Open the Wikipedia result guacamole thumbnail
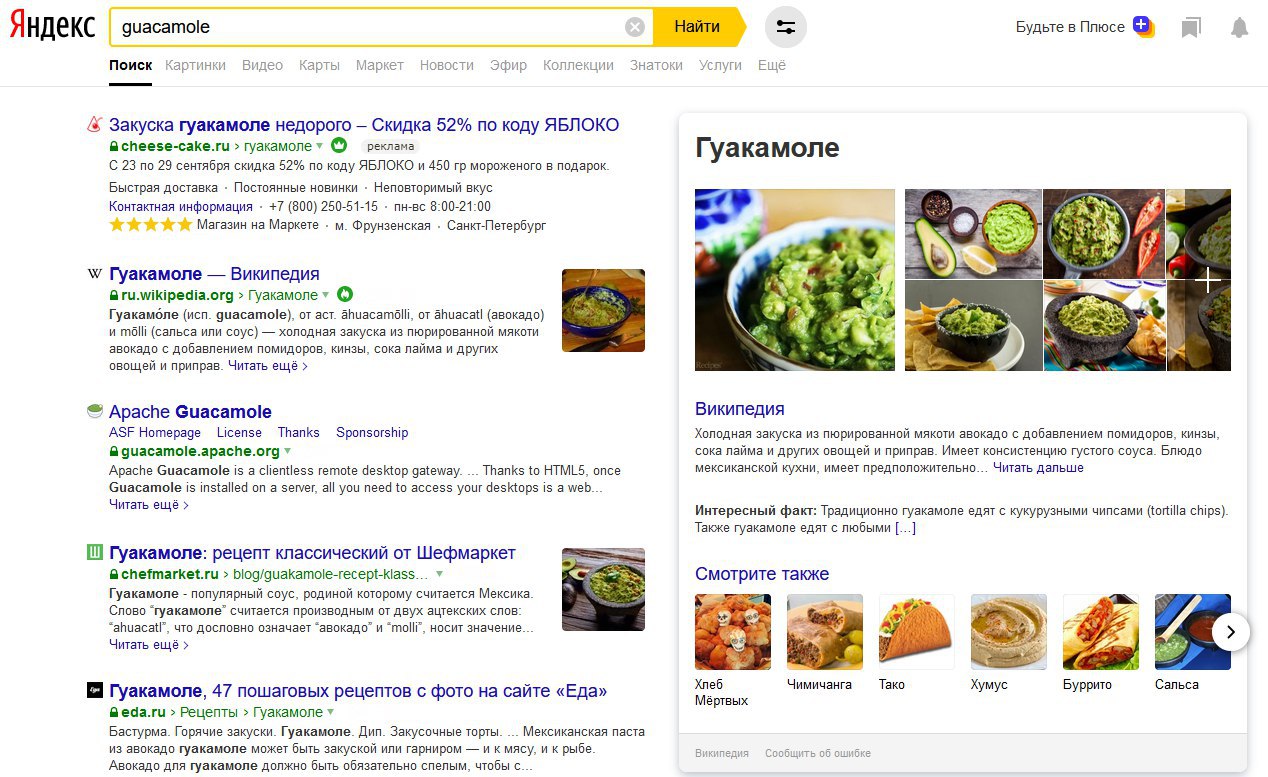Image resolution: width=1268 pixels, height=777 pixels. 603,310
